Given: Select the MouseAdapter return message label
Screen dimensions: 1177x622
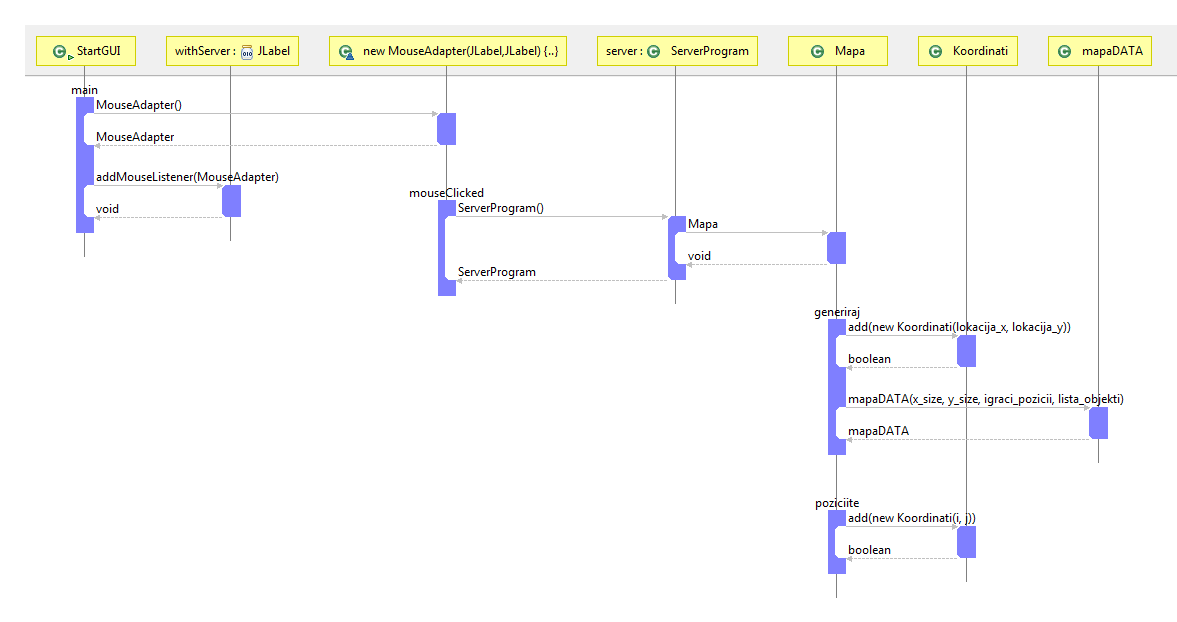Looking at the screenshot, I should click(x=135, y=137).
